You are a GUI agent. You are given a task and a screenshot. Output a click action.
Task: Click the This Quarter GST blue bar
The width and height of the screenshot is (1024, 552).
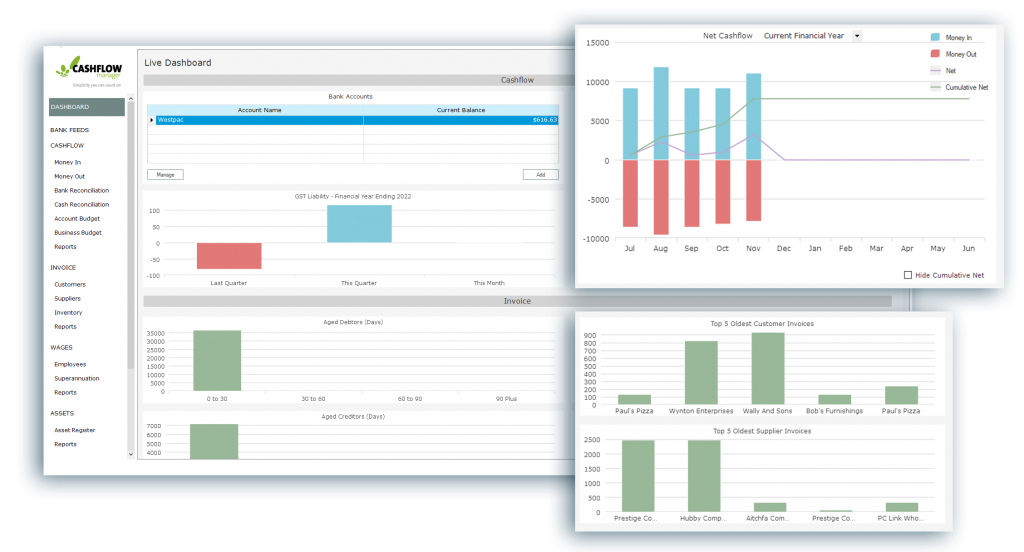pyautogui.click(x=359, y=224)
